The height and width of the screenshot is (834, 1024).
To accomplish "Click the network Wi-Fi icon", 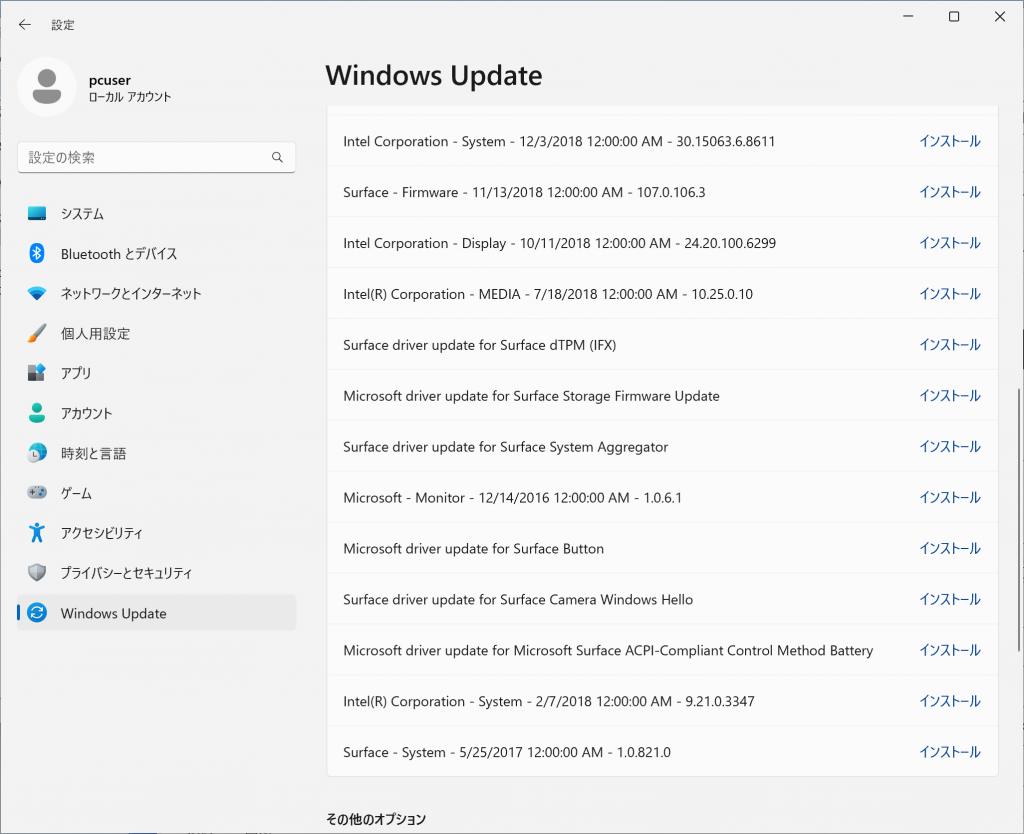I will pos(37,293).
